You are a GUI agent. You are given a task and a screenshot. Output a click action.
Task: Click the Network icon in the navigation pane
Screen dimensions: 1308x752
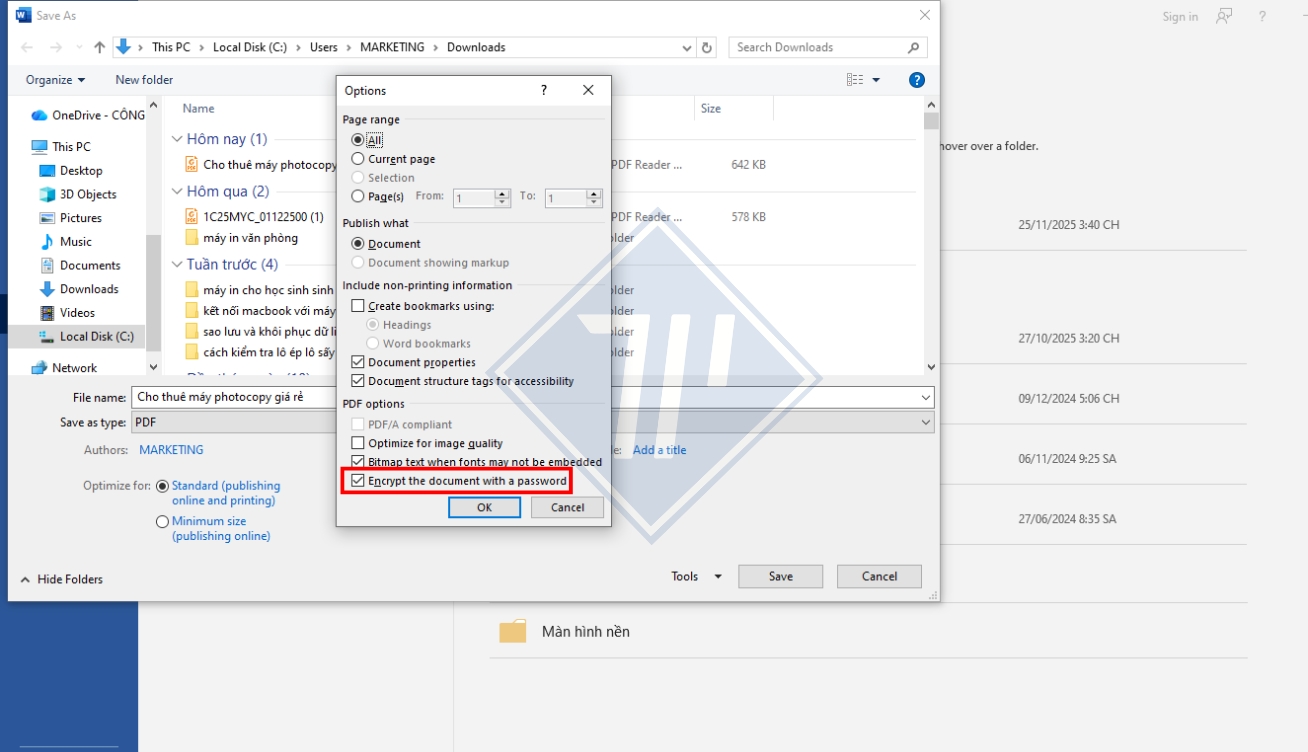coord(40,368)
